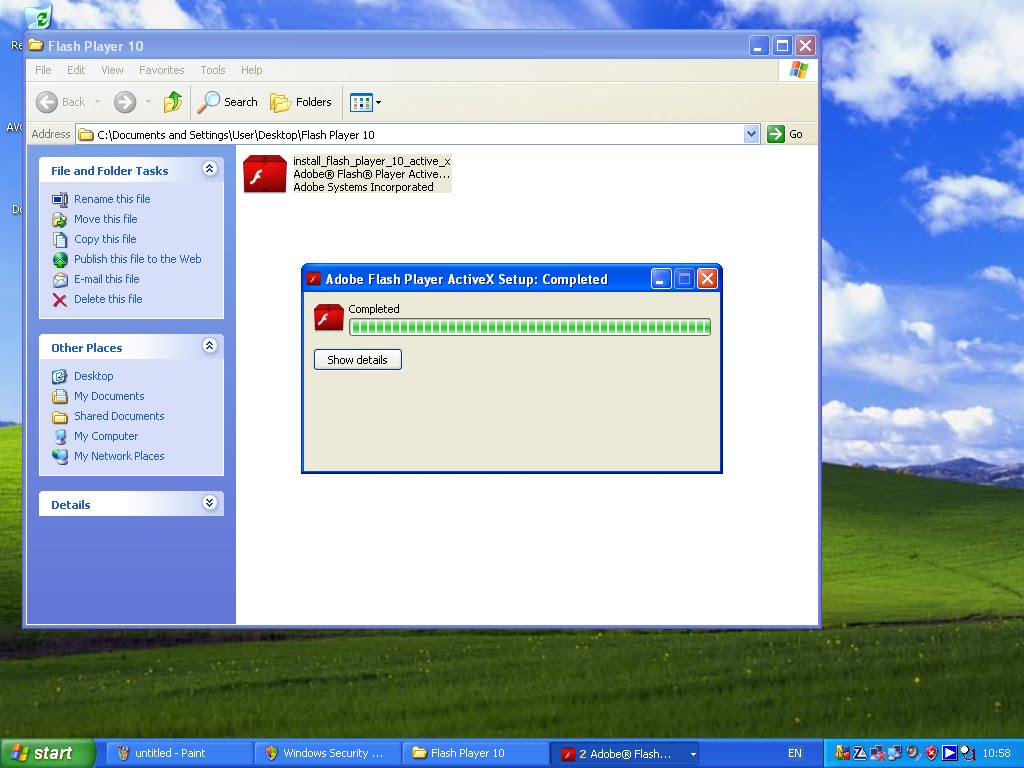Maximize the Flash Player 10 Explorer window

(x=782, y=46)
